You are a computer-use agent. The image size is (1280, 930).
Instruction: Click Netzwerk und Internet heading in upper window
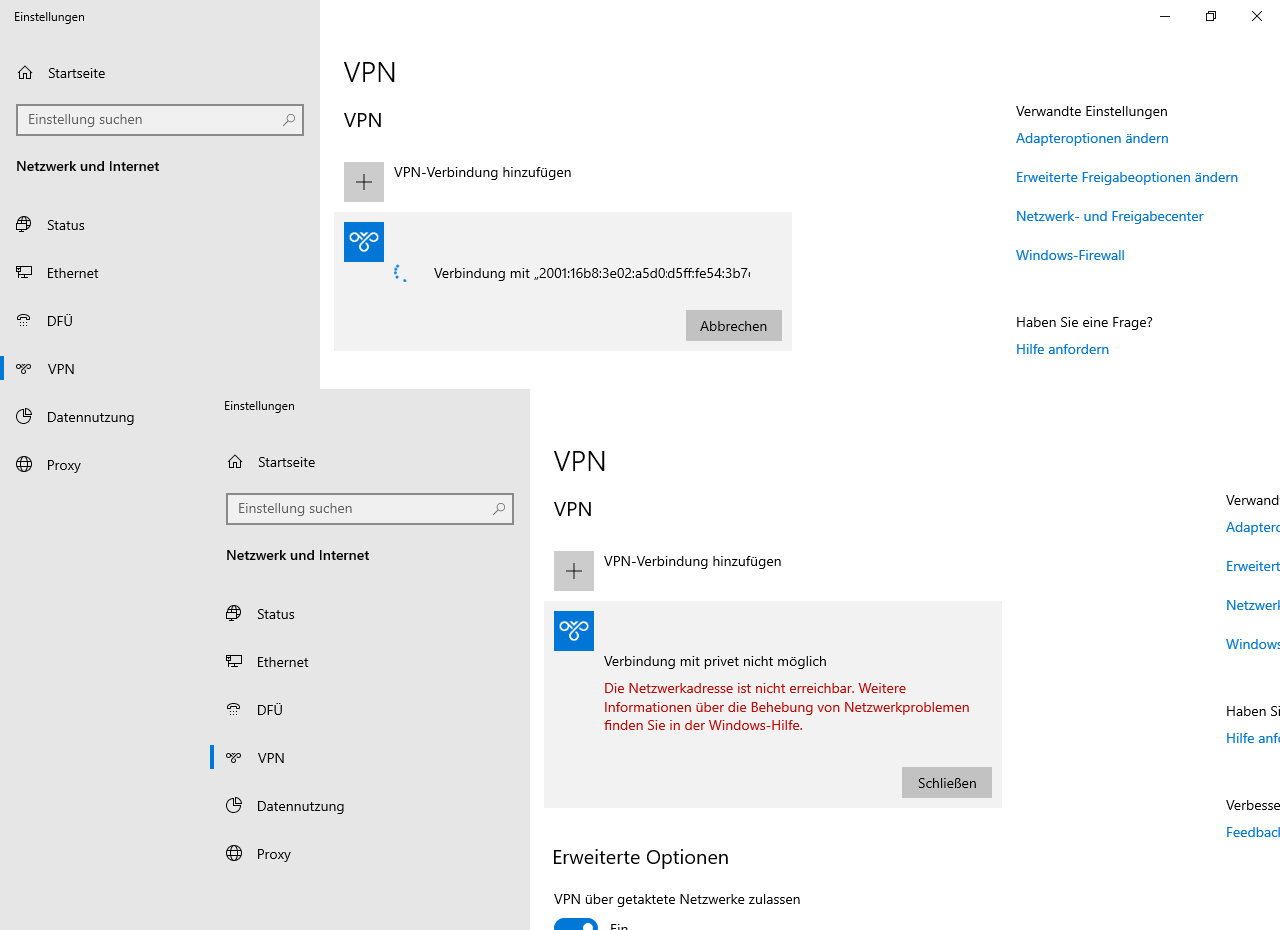pos(88,166)
